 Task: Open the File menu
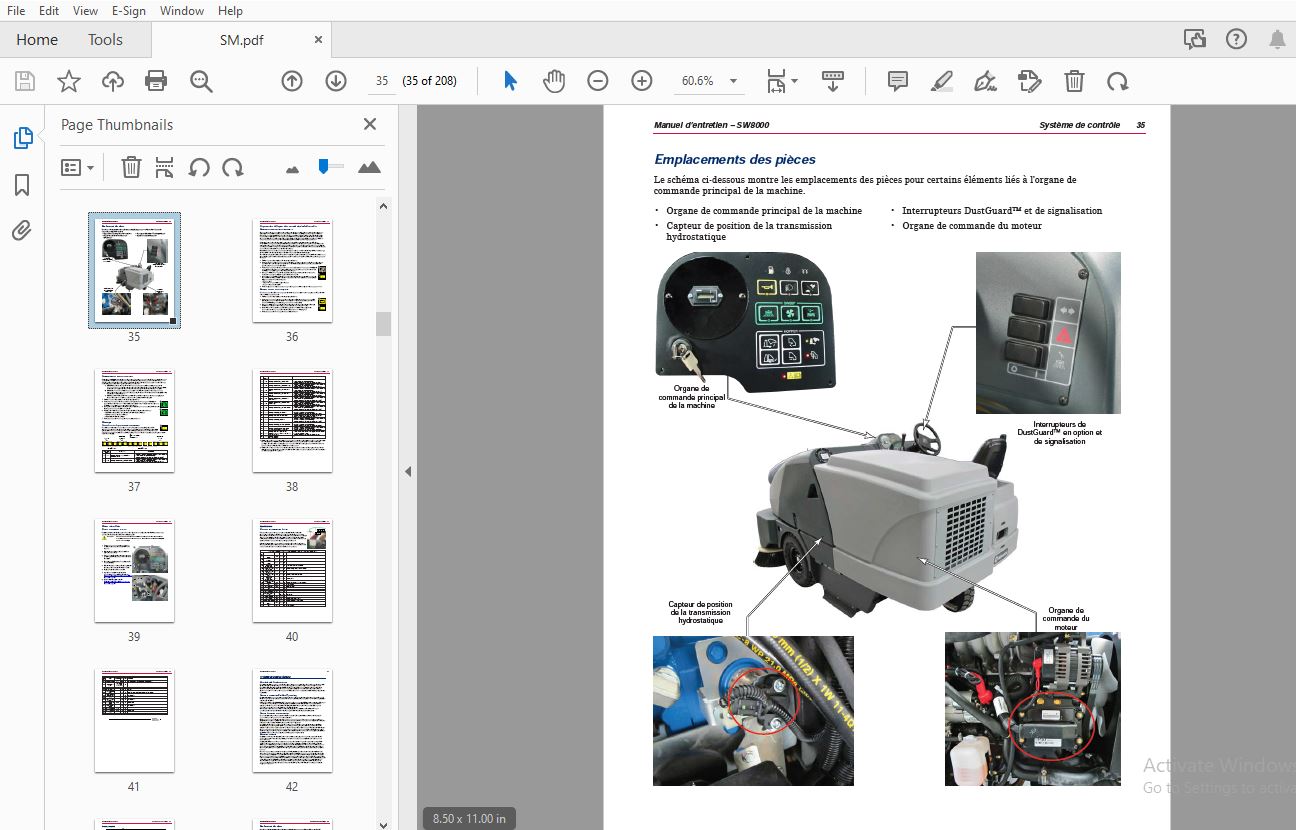point(16,11)
